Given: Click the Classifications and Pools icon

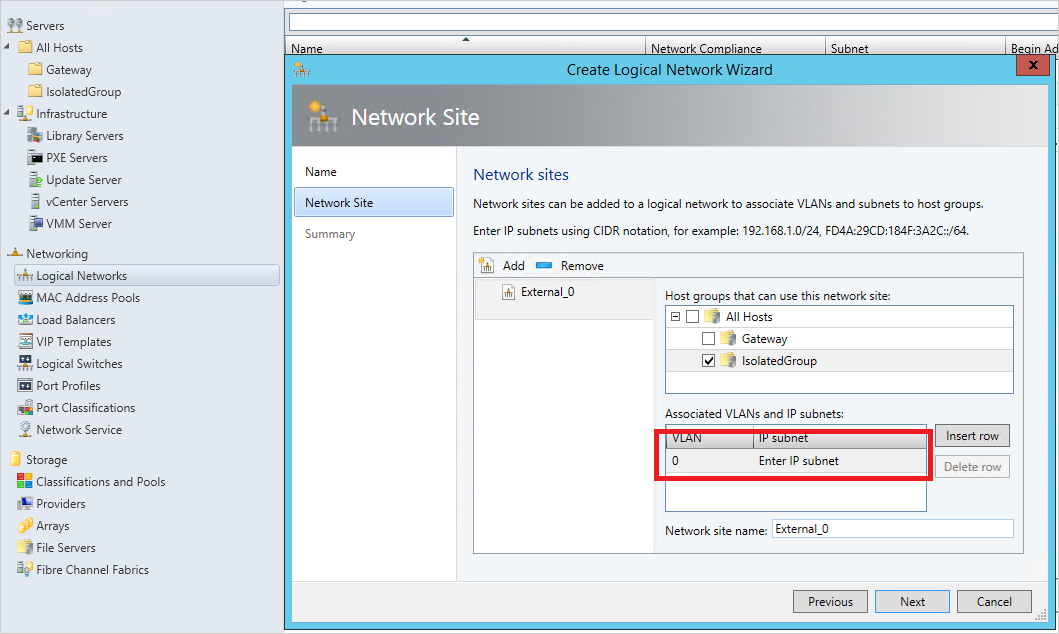Looking at the screenshot, I should point(25,481).
